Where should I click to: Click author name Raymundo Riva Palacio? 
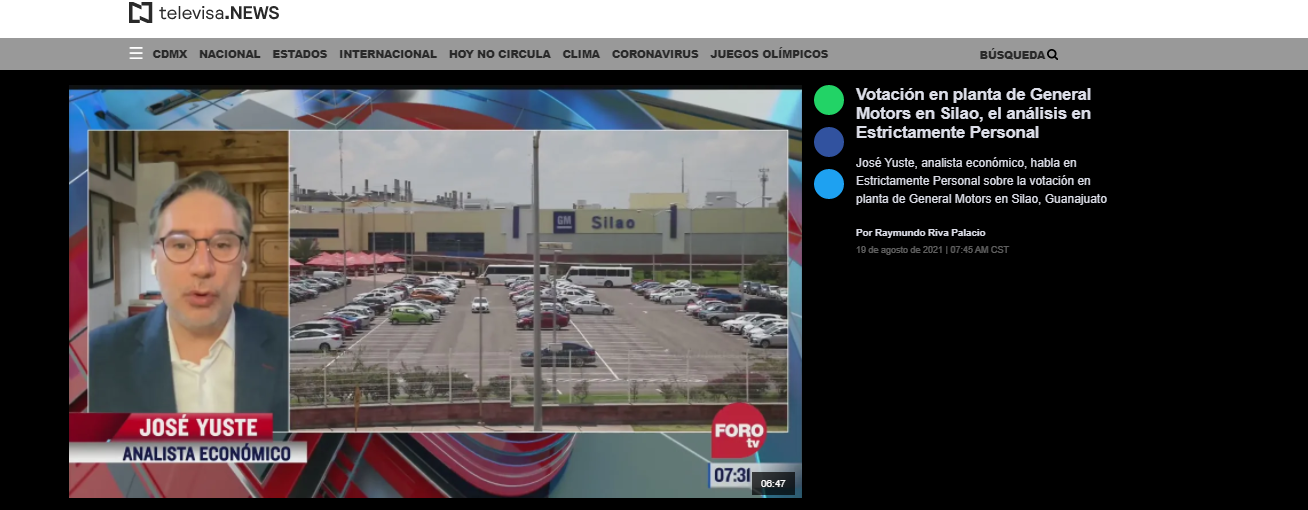(x=931, y=233)
